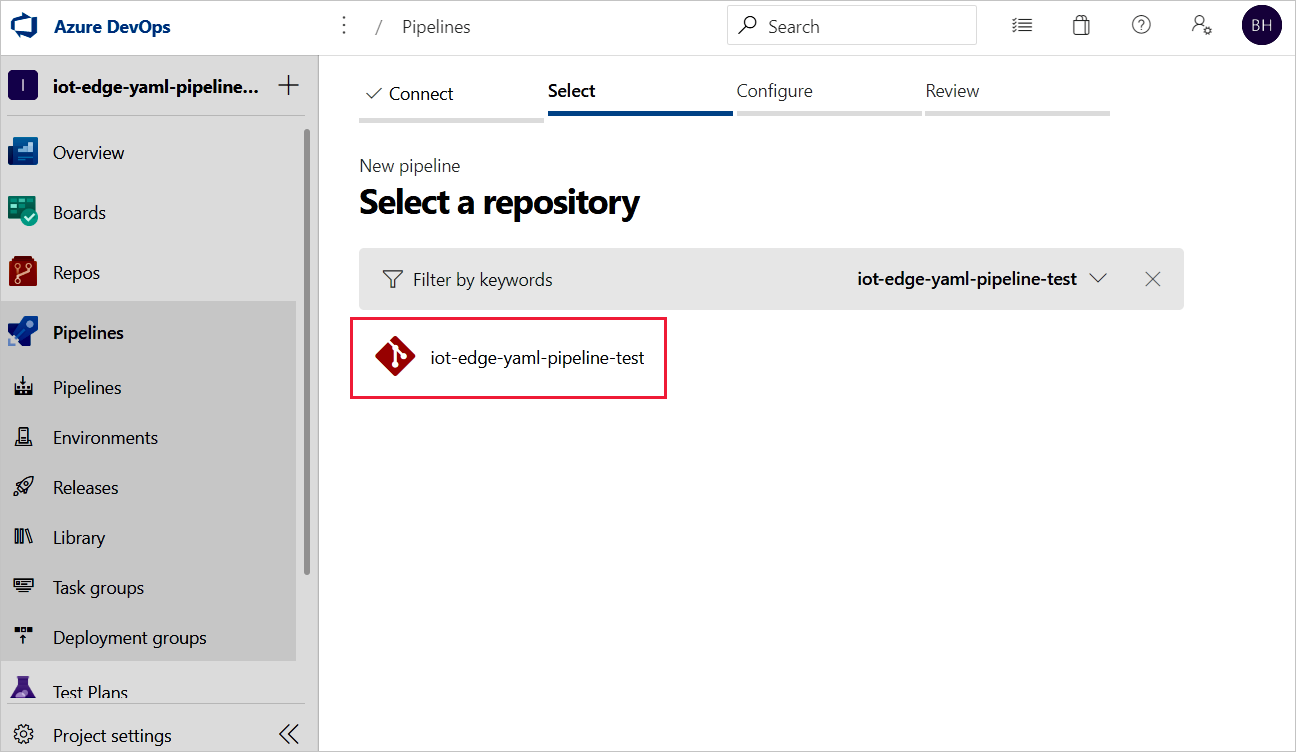Screen dimensions: 1296x752
Task: Open the Repos section
Action: coord(76,271)
